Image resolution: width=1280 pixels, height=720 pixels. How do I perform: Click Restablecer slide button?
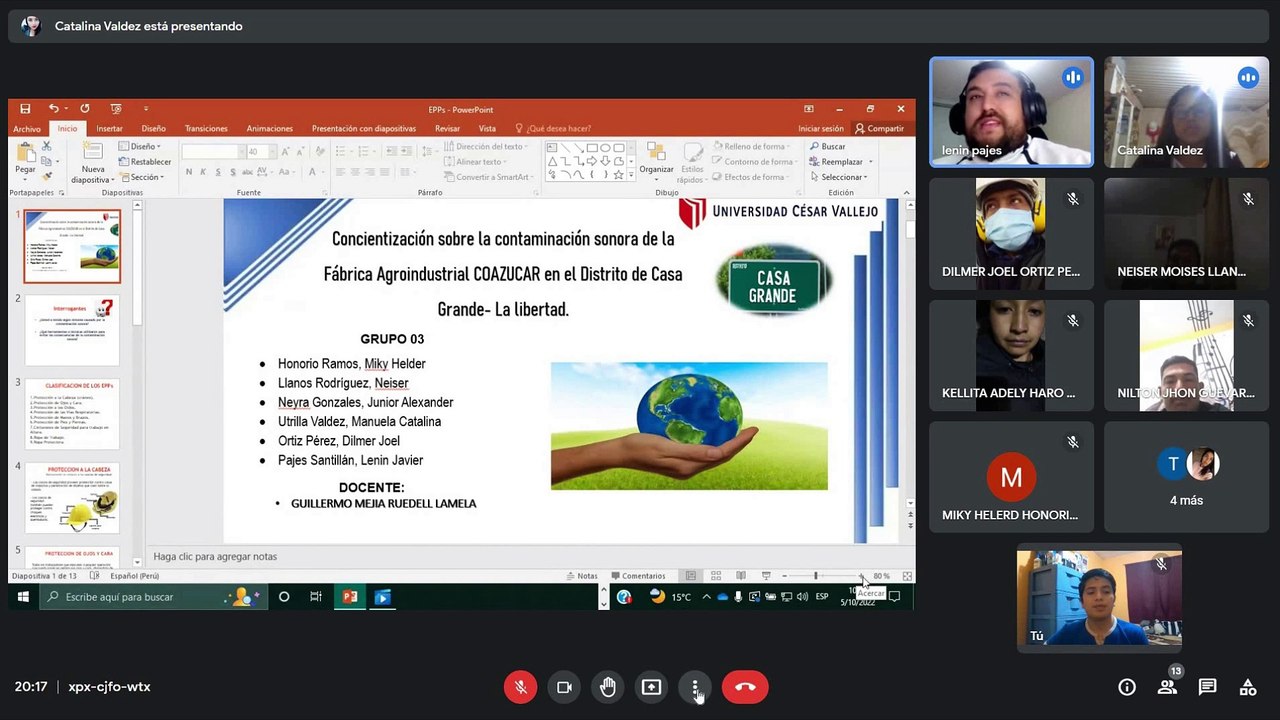tap(145, 162)
